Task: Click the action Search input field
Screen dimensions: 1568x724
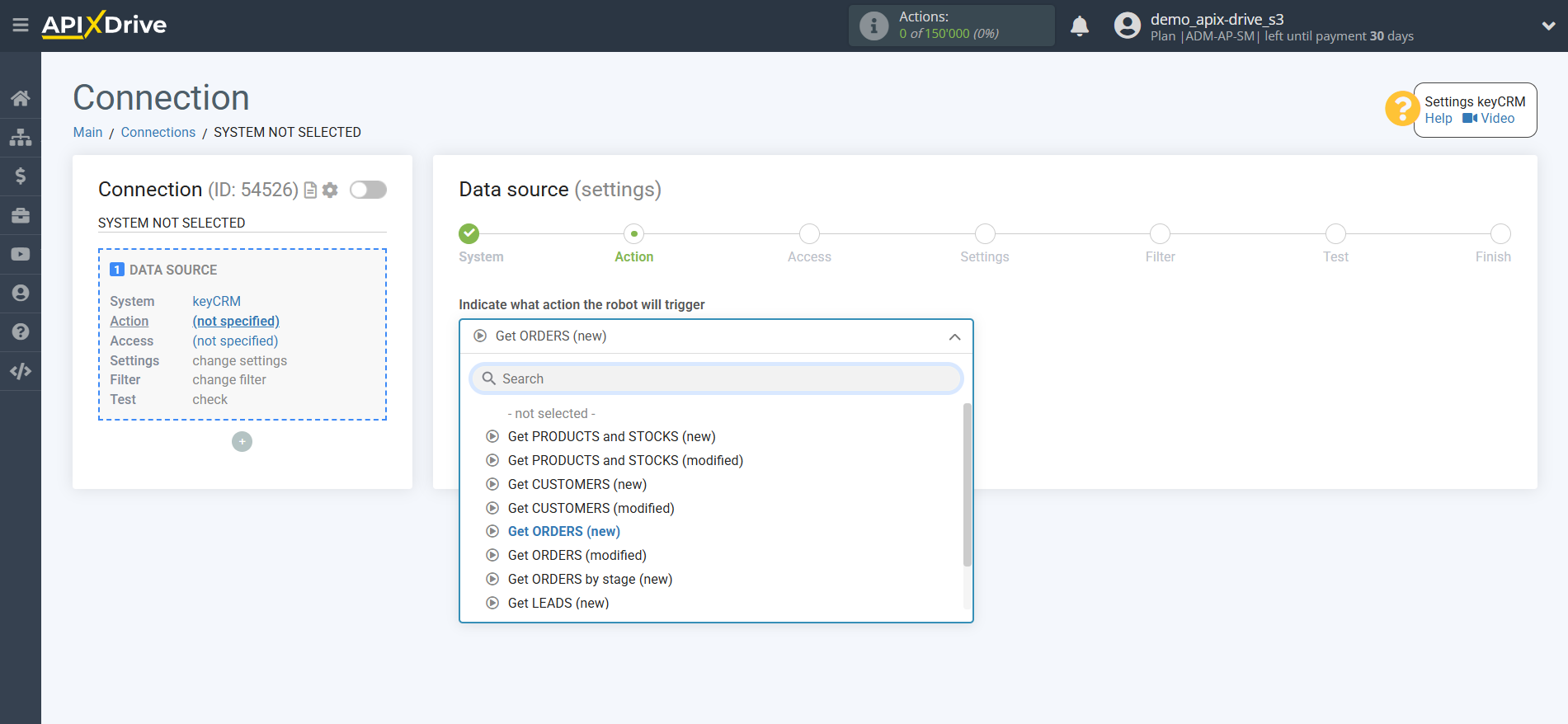Action: point(716,378)
